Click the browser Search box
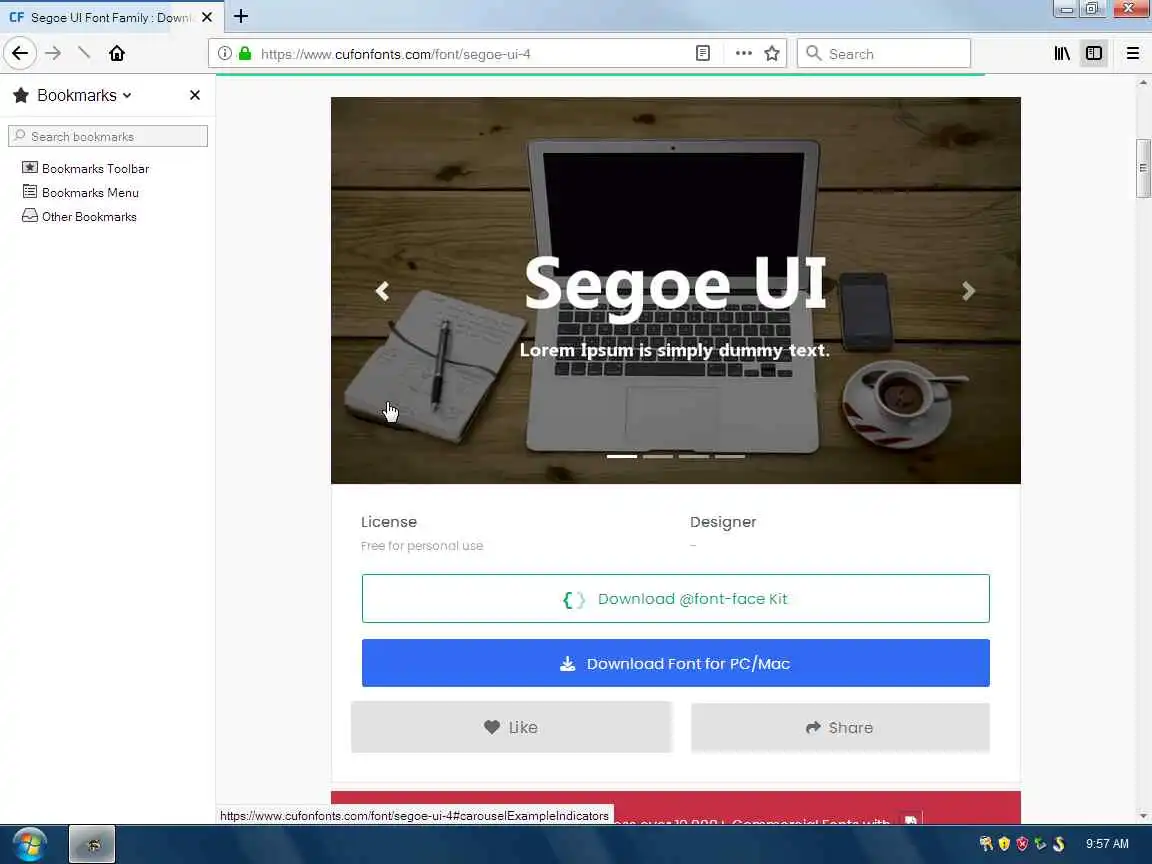Image resolution: width=1152 pixels, height=864 pixels. click(x=884, y=54)
